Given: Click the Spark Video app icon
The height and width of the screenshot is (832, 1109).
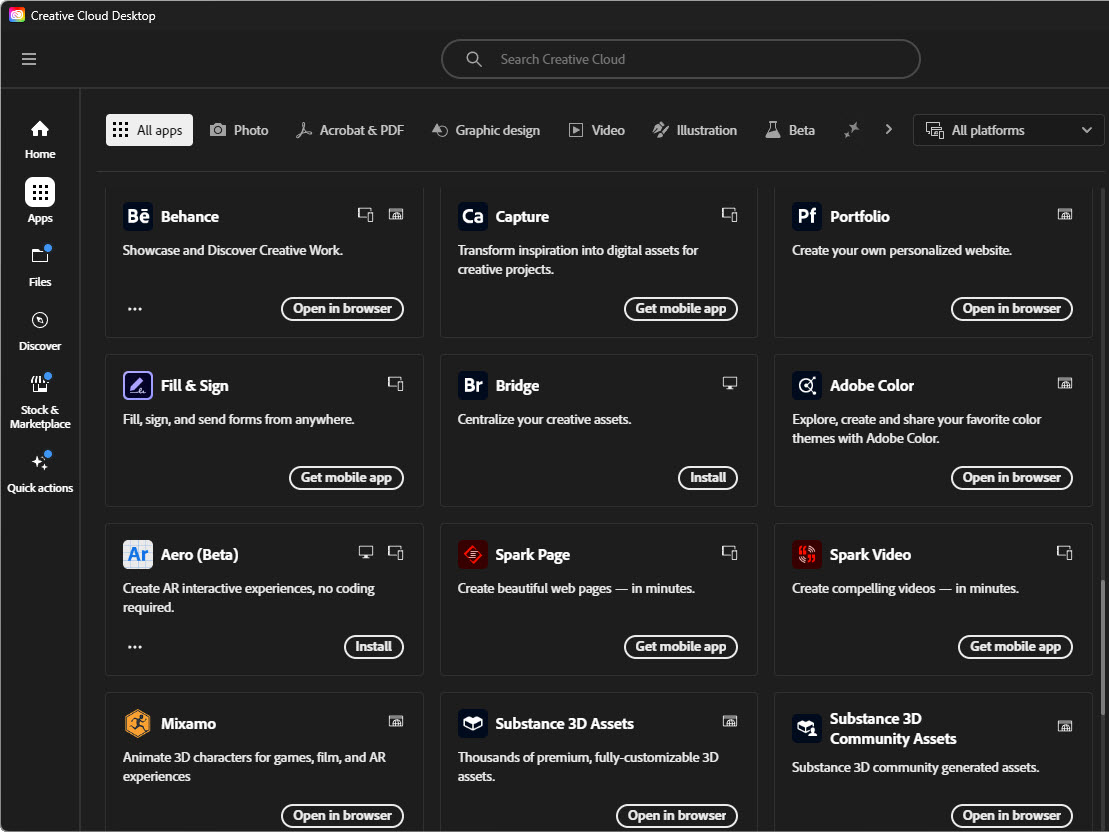Looking at the screenshot, I should click(806, 554).
